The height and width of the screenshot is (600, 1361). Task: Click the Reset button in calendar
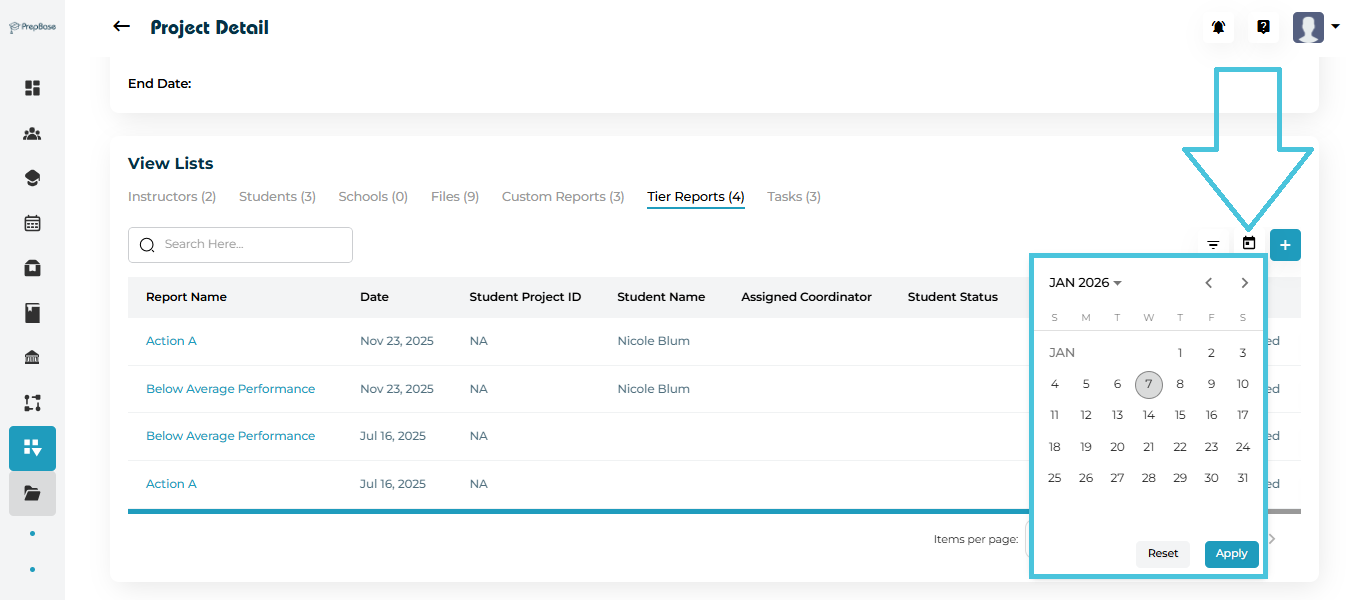coord(1162,554)
